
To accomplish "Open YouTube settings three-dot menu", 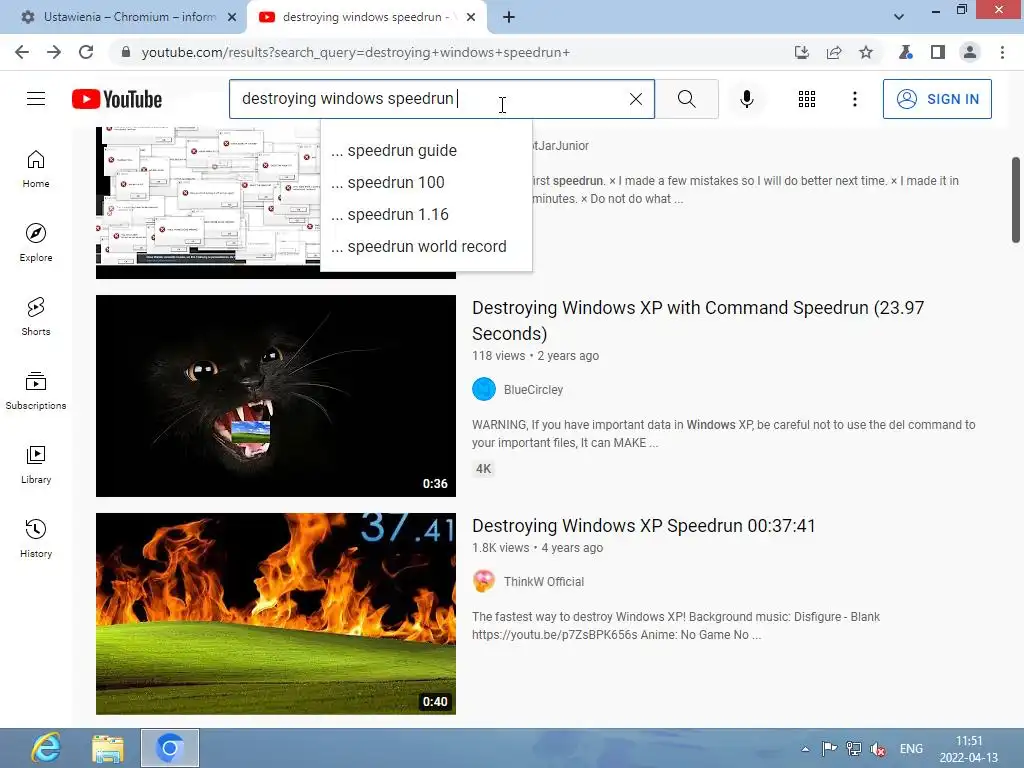I will [x=854, y=99].
